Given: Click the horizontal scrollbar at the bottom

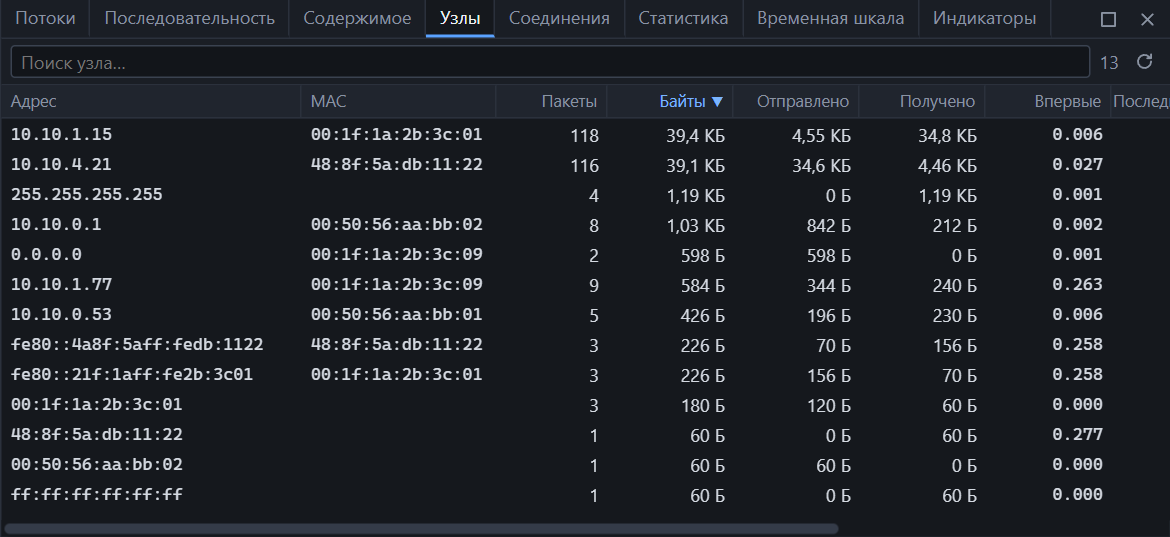Looking at the screenshot, I should tap(422, 529).
